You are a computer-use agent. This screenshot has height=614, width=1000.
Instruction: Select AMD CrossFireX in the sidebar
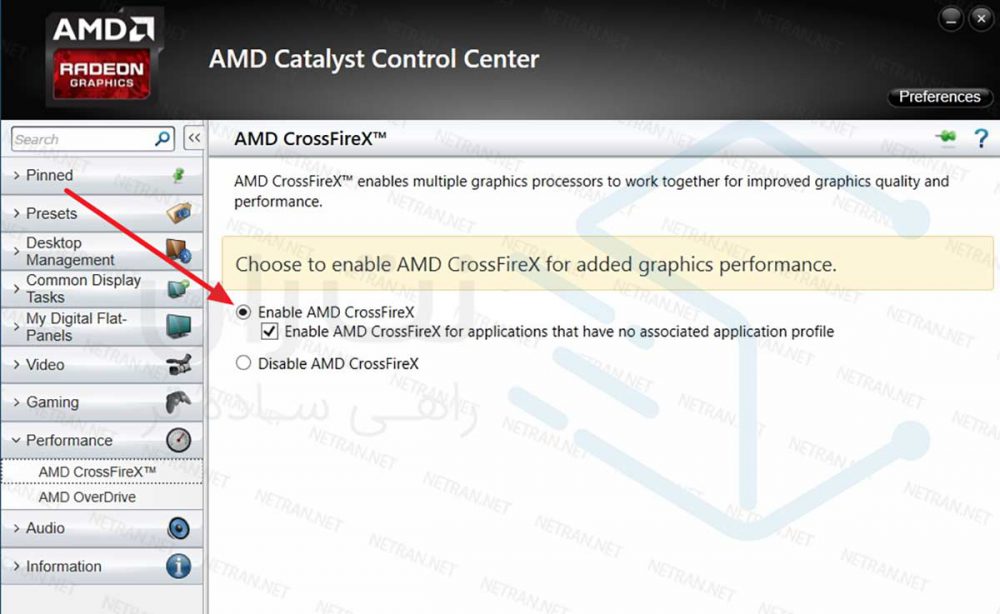(97, 471)
